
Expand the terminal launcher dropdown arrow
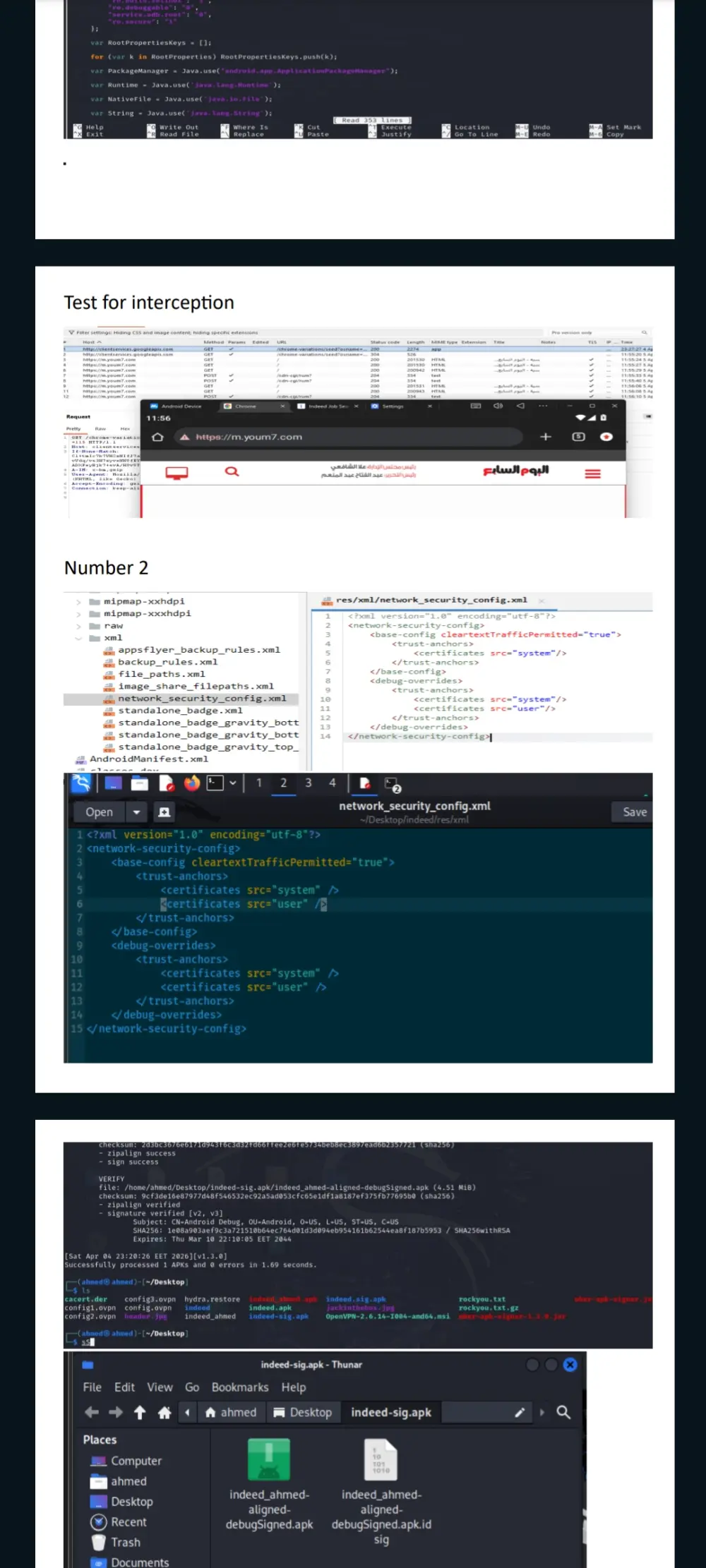pyautogui.click(x=232, y=783)
